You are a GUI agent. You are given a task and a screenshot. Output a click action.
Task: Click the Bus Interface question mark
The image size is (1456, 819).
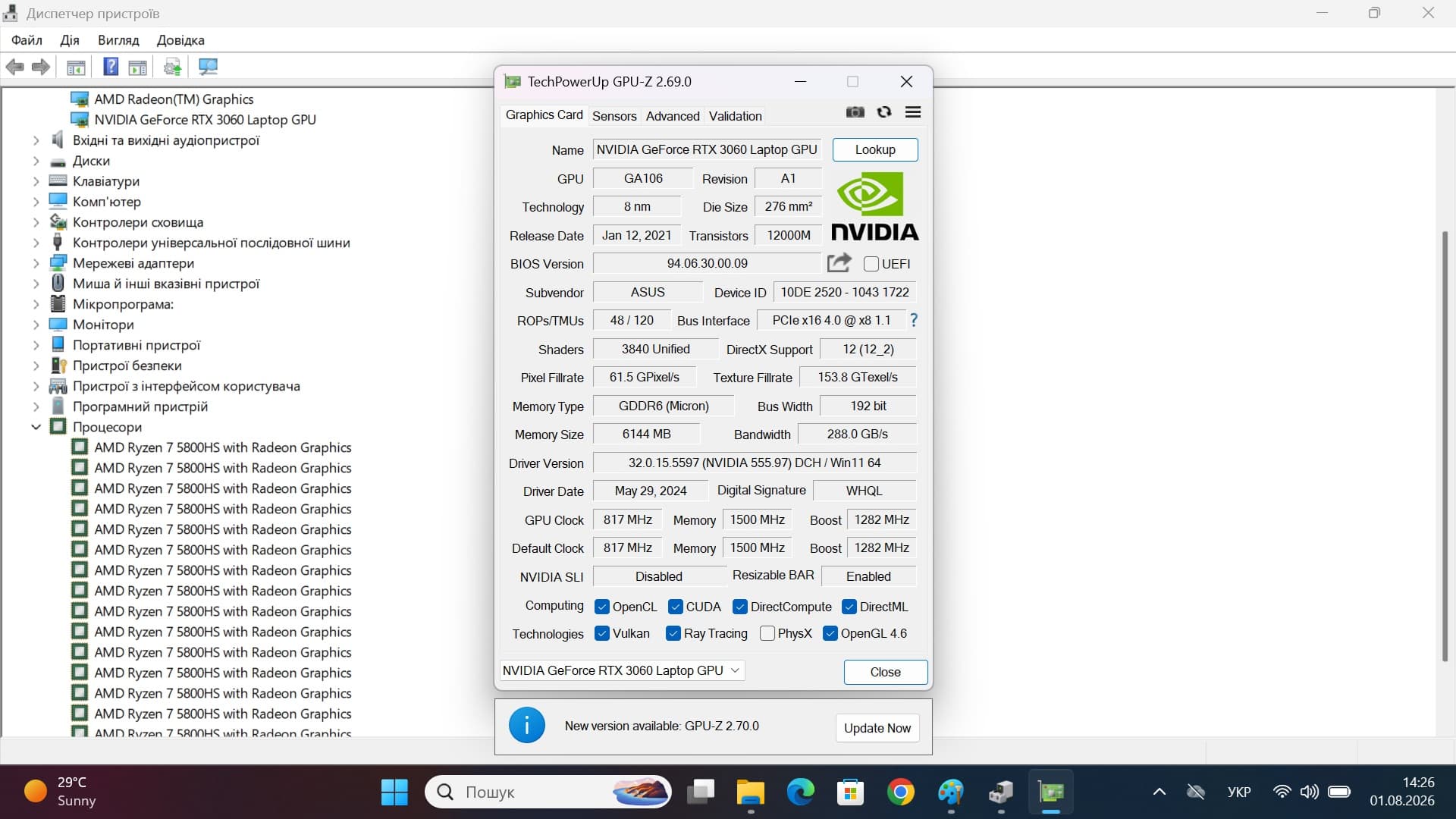[x=914, y=320]
